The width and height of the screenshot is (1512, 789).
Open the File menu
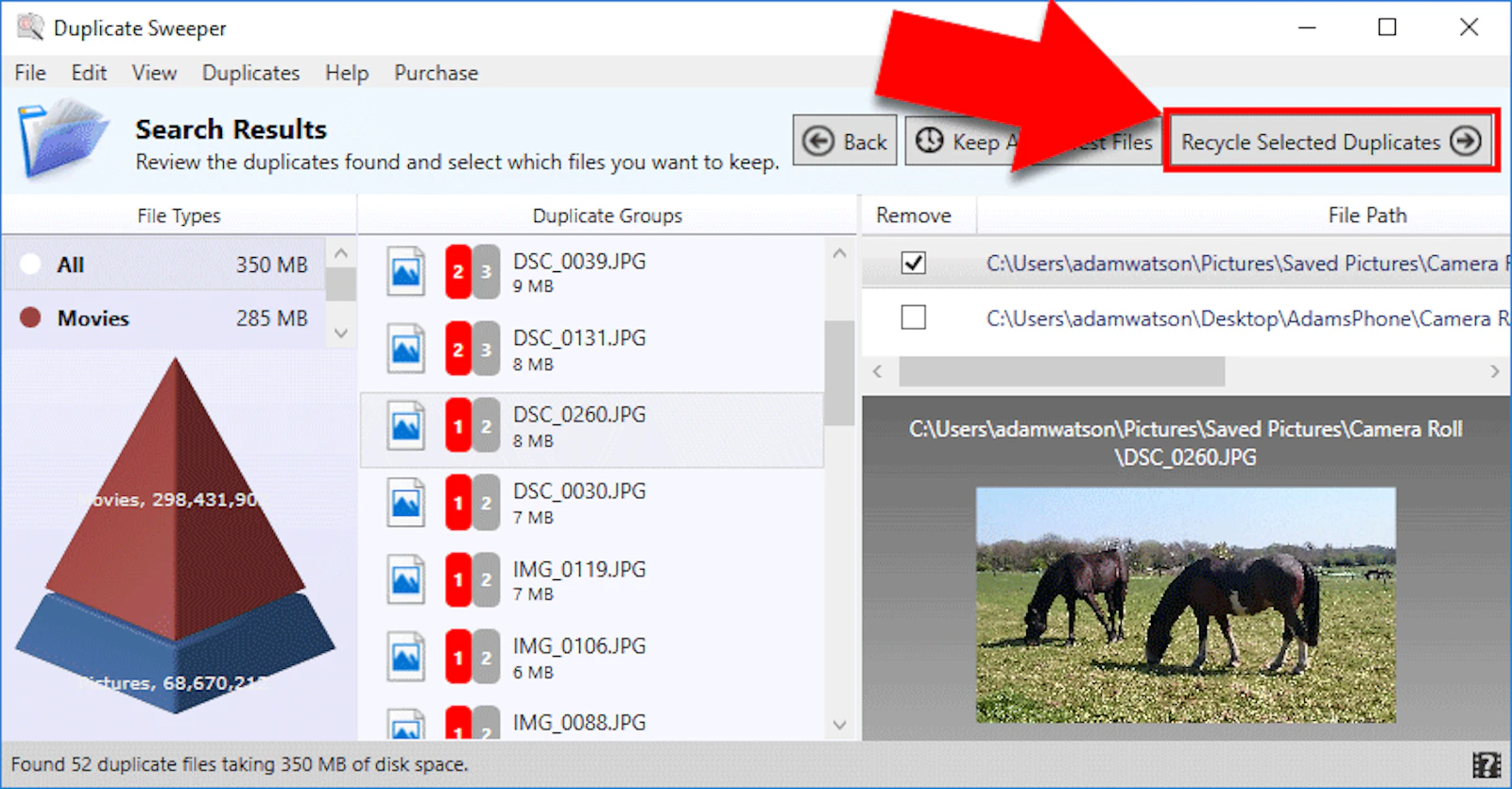coord(30,73)
